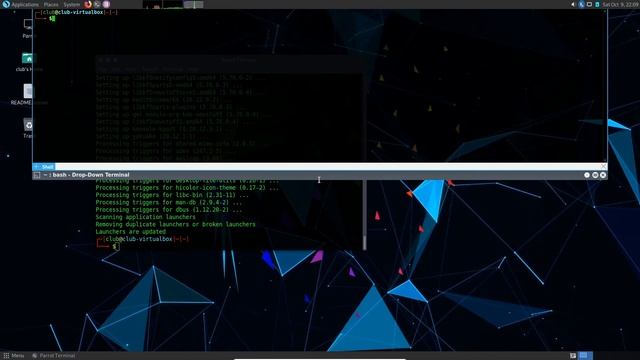640x360 pixels.
Task: Open the System menu
Action: (x=71, y=4)
